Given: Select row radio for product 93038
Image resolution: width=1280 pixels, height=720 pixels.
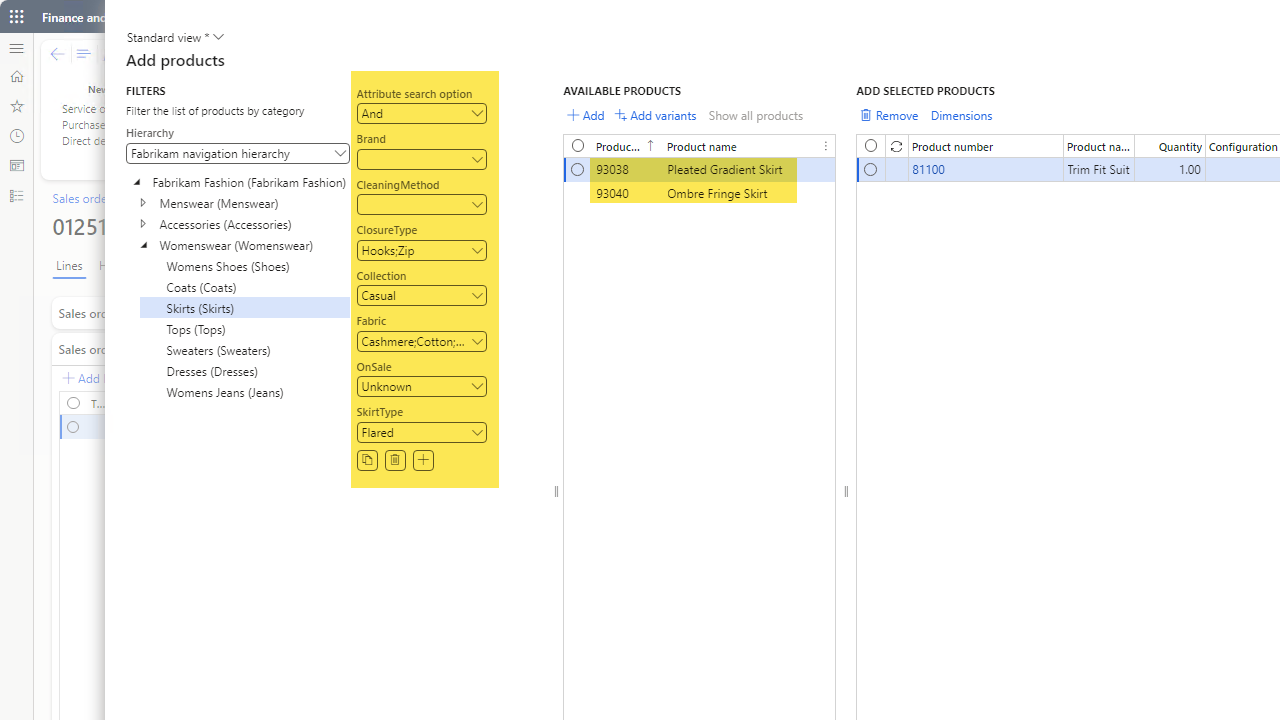Looking at the screenshot, I should pyautogui.click(x=577, y=170).
